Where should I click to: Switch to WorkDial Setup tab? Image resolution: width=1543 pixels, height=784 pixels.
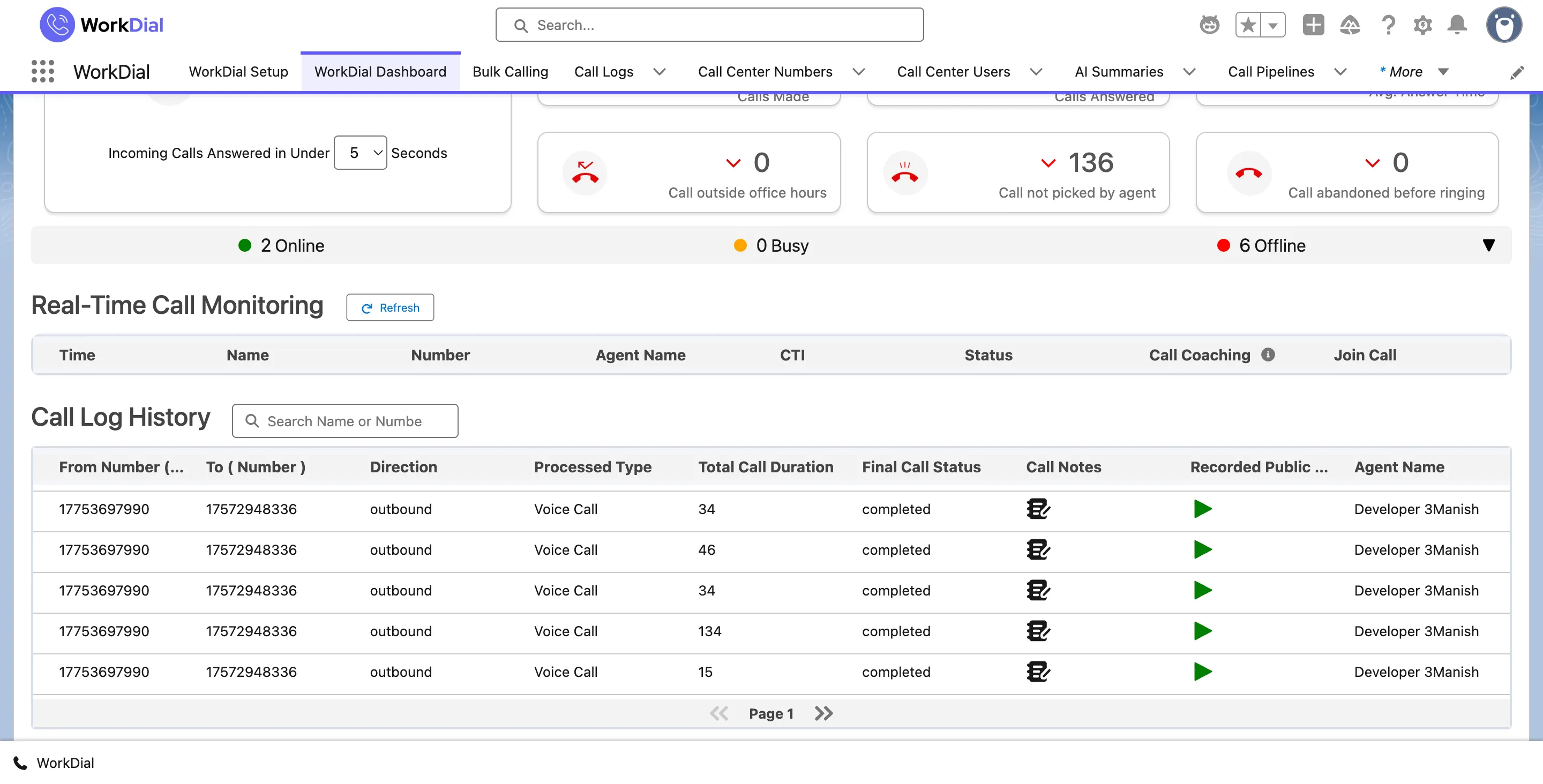(x=238, y=72)
